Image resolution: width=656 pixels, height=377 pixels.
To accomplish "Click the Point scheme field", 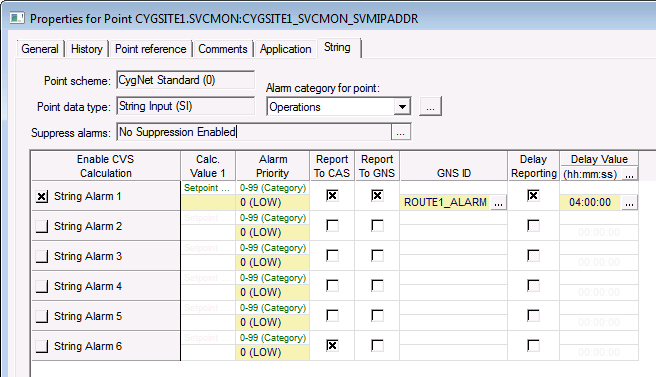I will coord(185,80).
